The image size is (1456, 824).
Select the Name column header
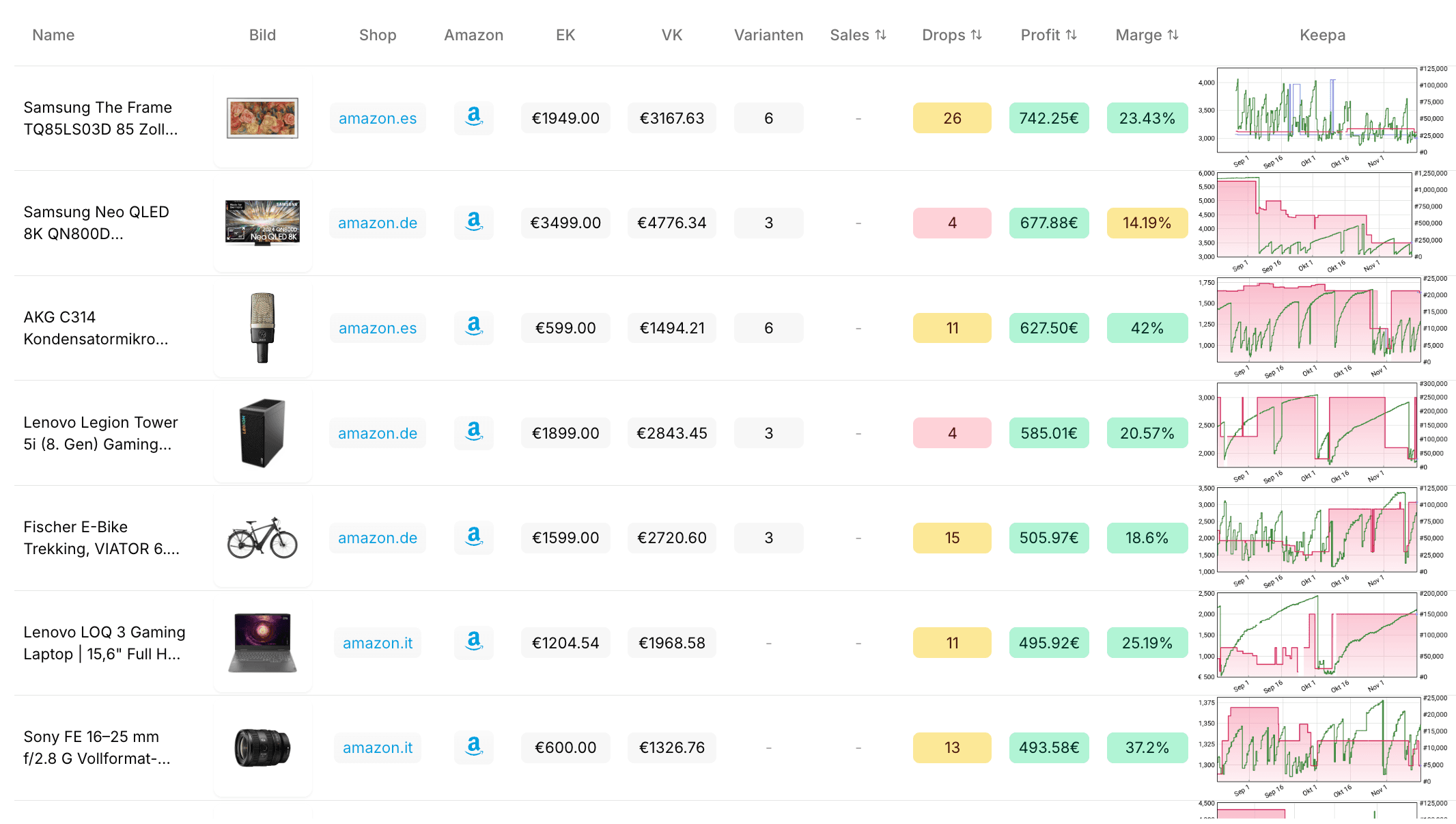point(53,35)
